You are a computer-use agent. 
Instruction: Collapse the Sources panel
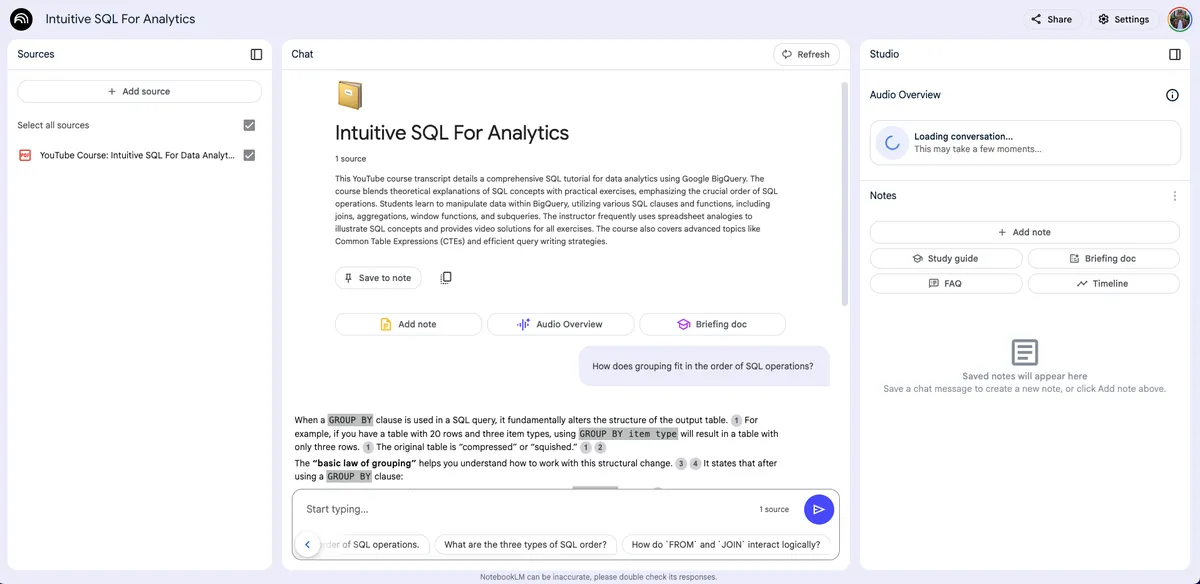pos(256,54)
